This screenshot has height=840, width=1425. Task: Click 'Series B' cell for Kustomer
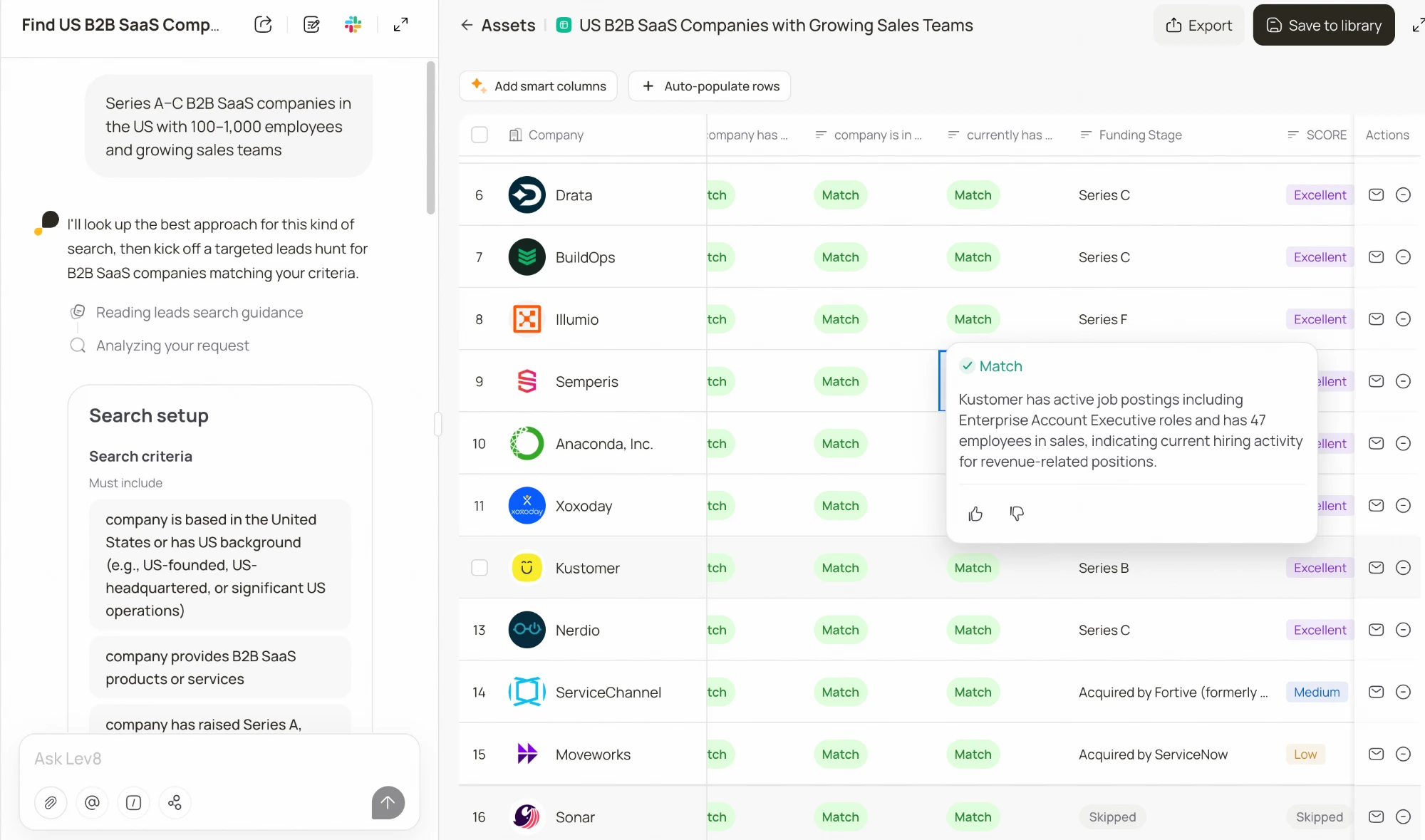click(x=1103, y=568)
